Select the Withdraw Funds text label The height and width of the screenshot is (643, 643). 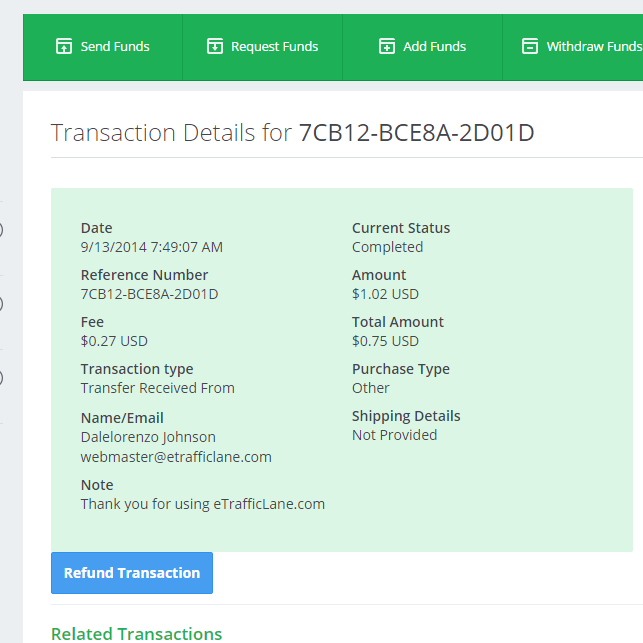[594, 47]
